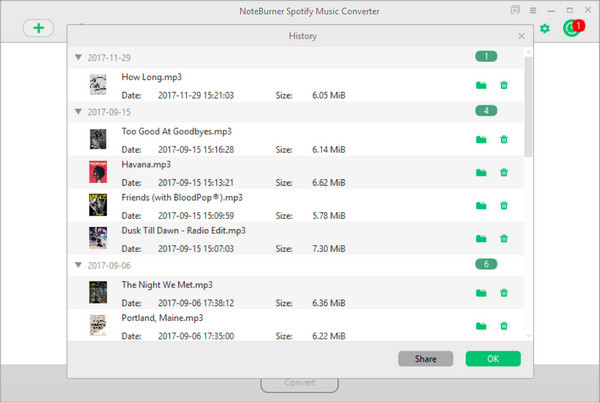Click the scrollbar up arrow
This screenshot has height=402, width=600.
click(x=528, y=52)
